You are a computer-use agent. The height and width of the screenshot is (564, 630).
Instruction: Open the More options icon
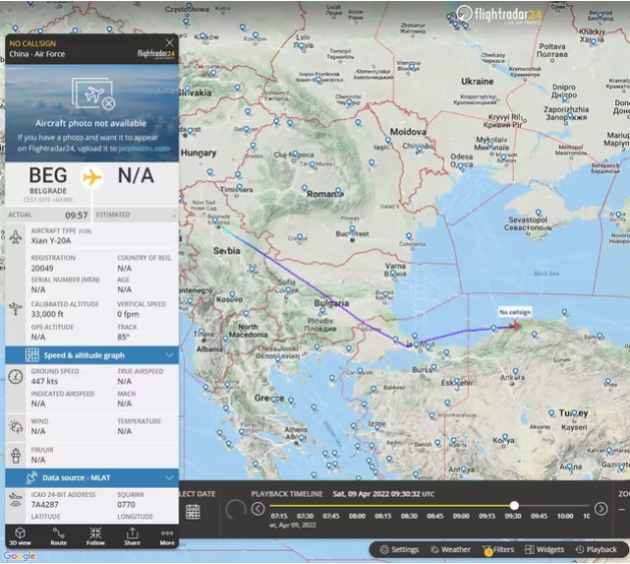(167, 536)
